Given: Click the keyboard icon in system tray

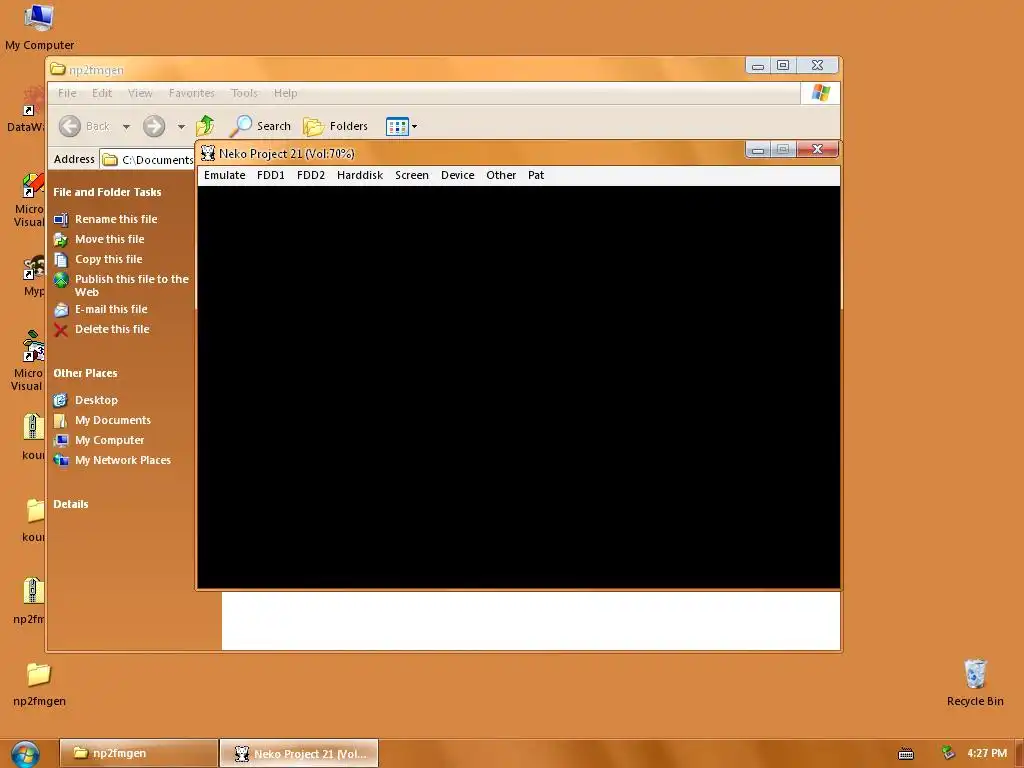Looking at the screenshot, I should coord(906,754).
